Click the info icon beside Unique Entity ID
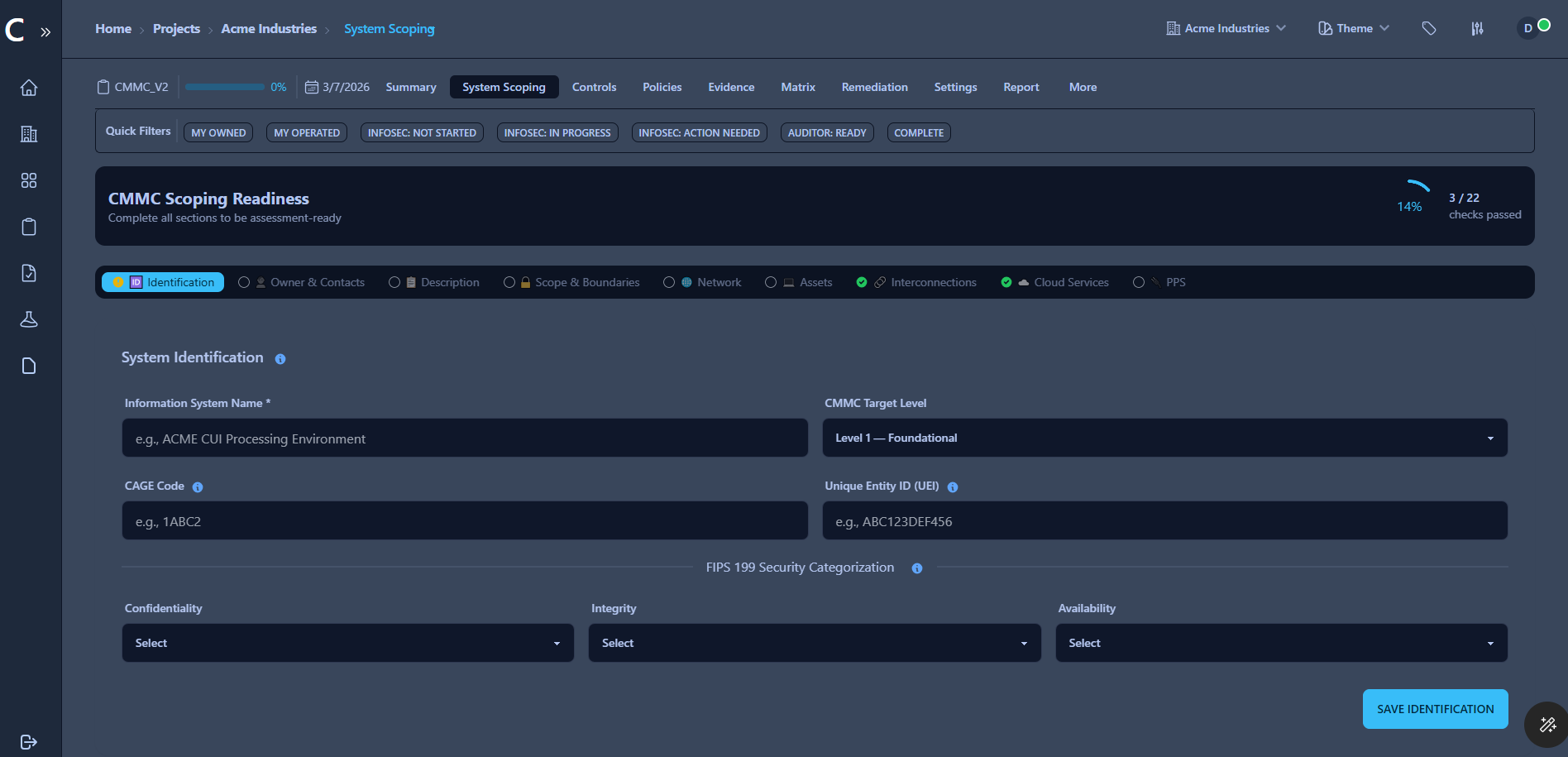 pyautogui.click(x=953, y=487)
